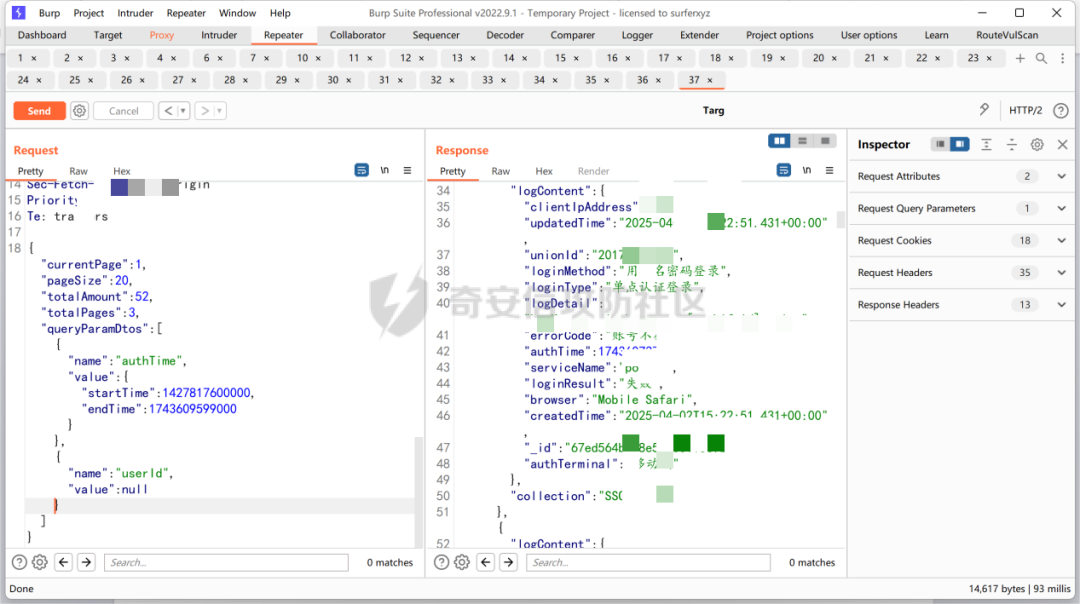Click the Send request button

tap(39, 111)
